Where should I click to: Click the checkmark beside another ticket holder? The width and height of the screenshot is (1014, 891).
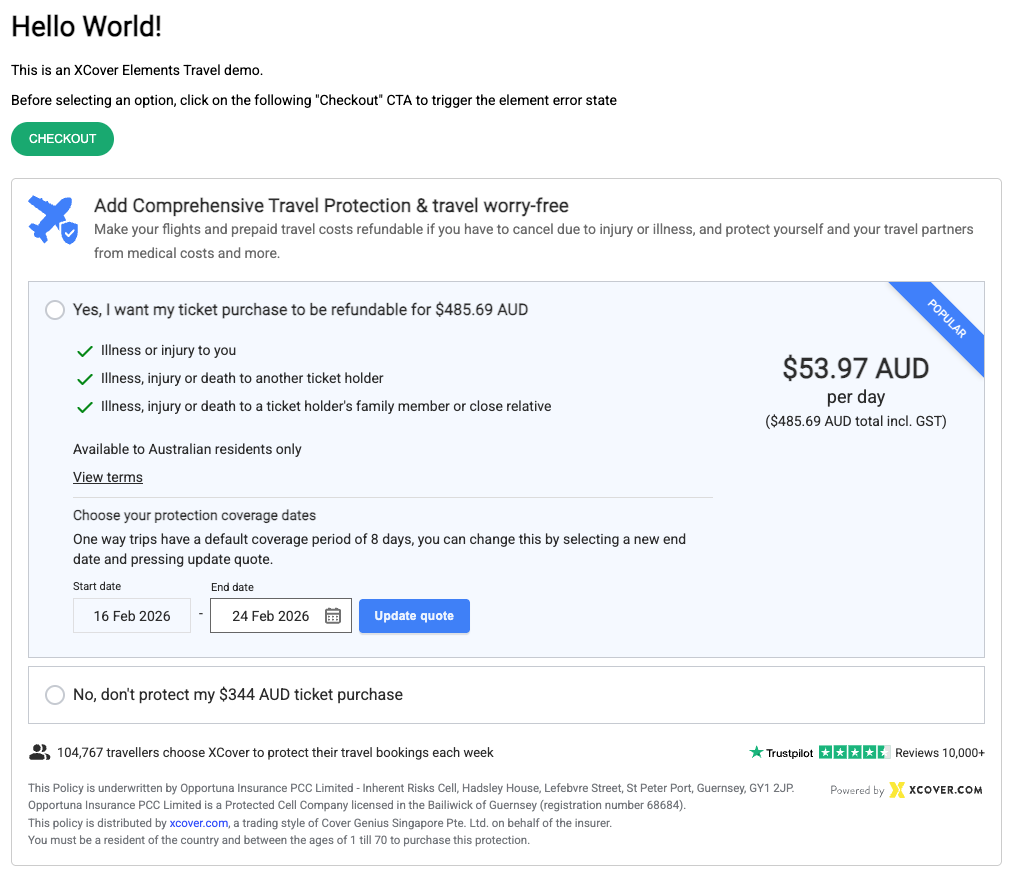click(x=85, y=379)
